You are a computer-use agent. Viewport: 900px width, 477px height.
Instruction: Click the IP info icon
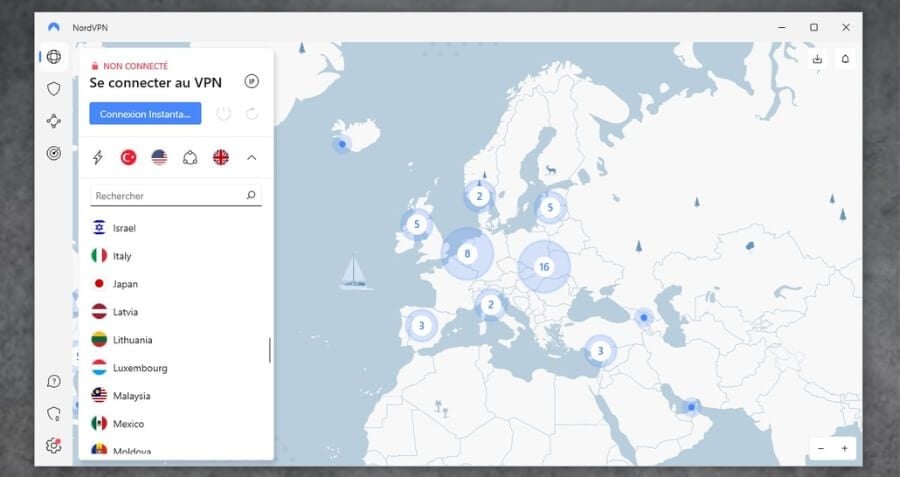click(x=251, y=82)
